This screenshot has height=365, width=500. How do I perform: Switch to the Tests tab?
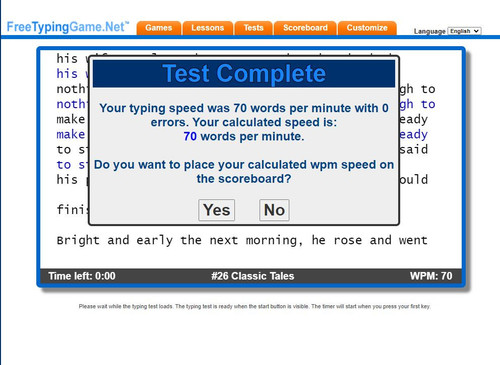point(254,28)
